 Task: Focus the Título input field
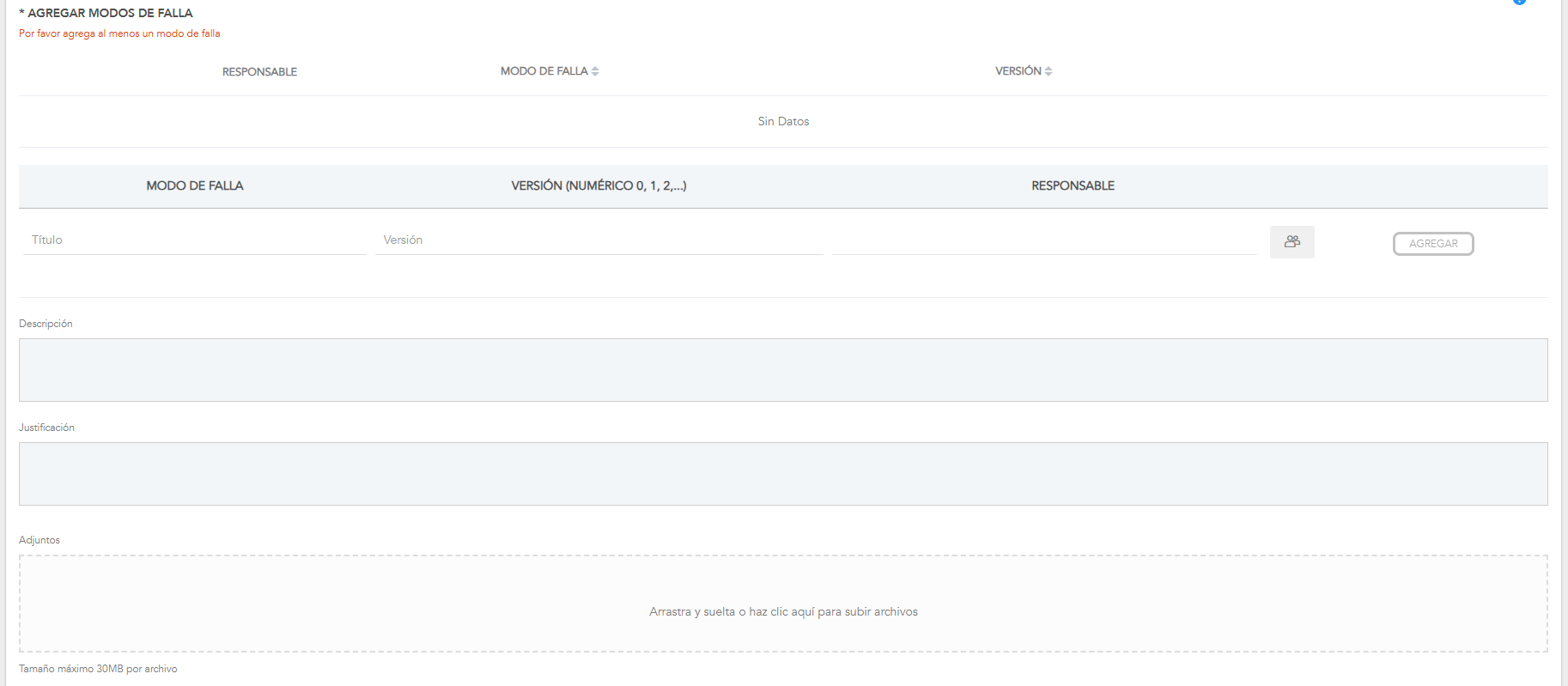point(194,240)
